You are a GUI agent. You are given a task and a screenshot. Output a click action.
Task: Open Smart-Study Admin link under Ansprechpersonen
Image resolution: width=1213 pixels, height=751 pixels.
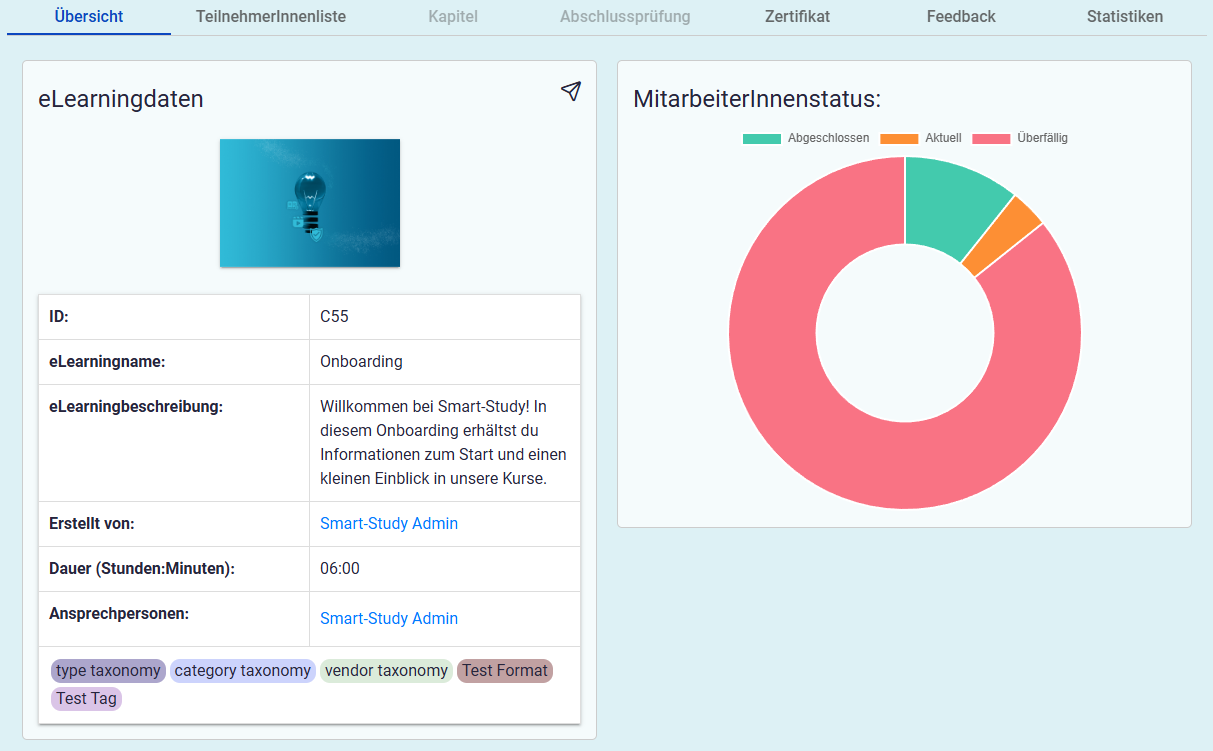[389, 619]
